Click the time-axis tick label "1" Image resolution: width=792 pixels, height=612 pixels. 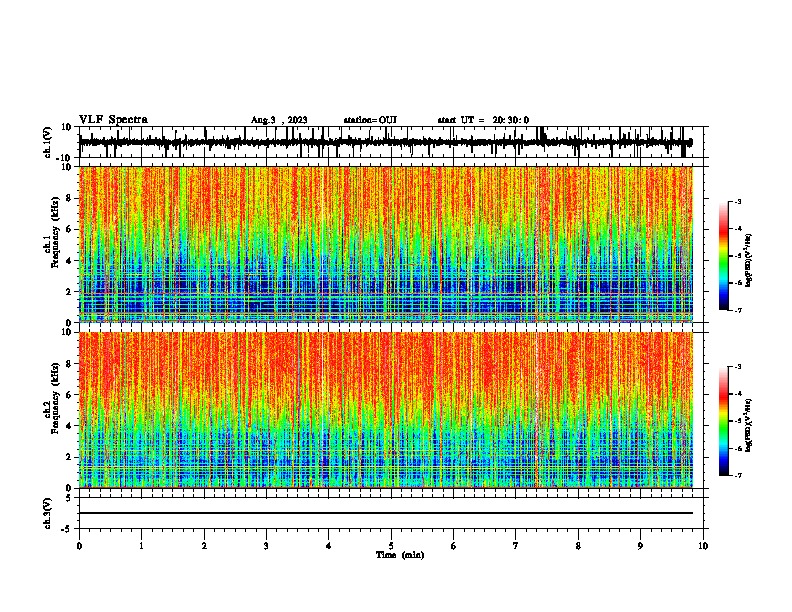click(x=141, y=546)
